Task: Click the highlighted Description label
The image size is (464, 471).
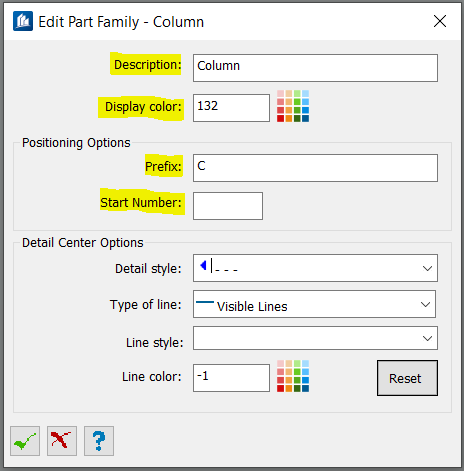Action: (147, 64)
